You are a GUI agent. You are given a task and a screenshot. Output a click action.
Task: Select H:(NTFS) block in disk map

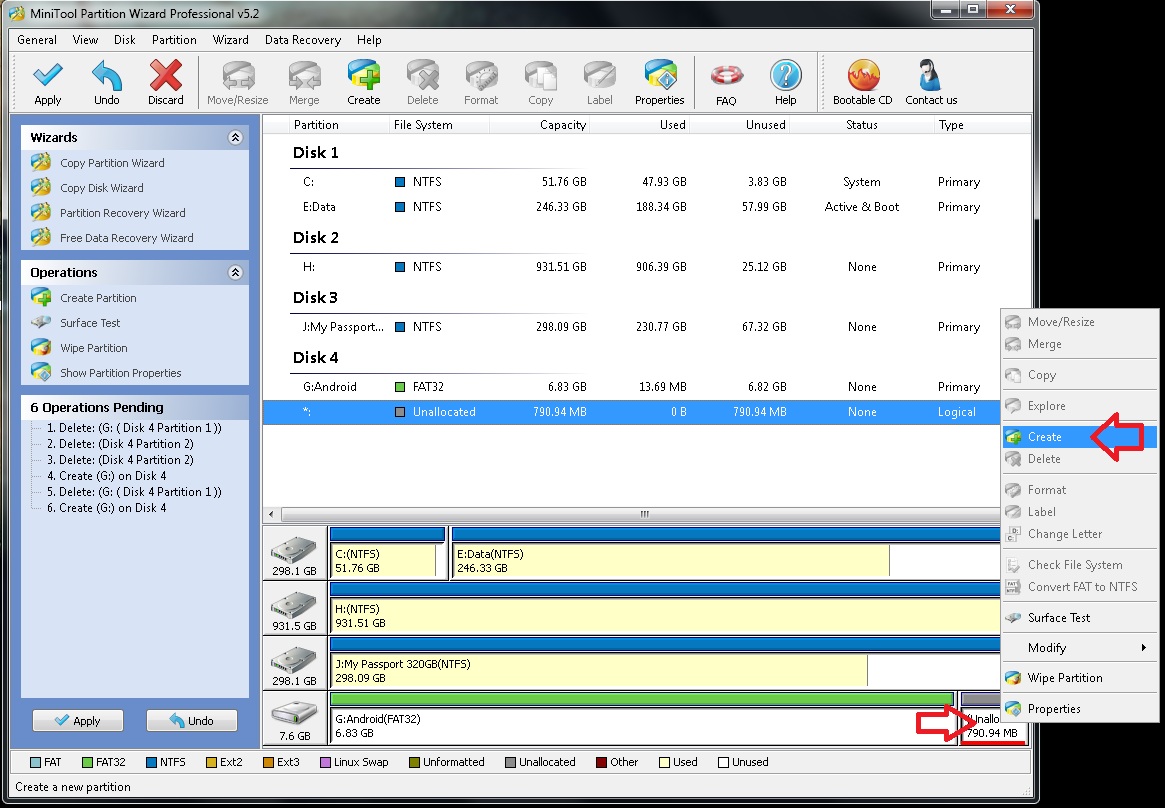click(665, 609)
